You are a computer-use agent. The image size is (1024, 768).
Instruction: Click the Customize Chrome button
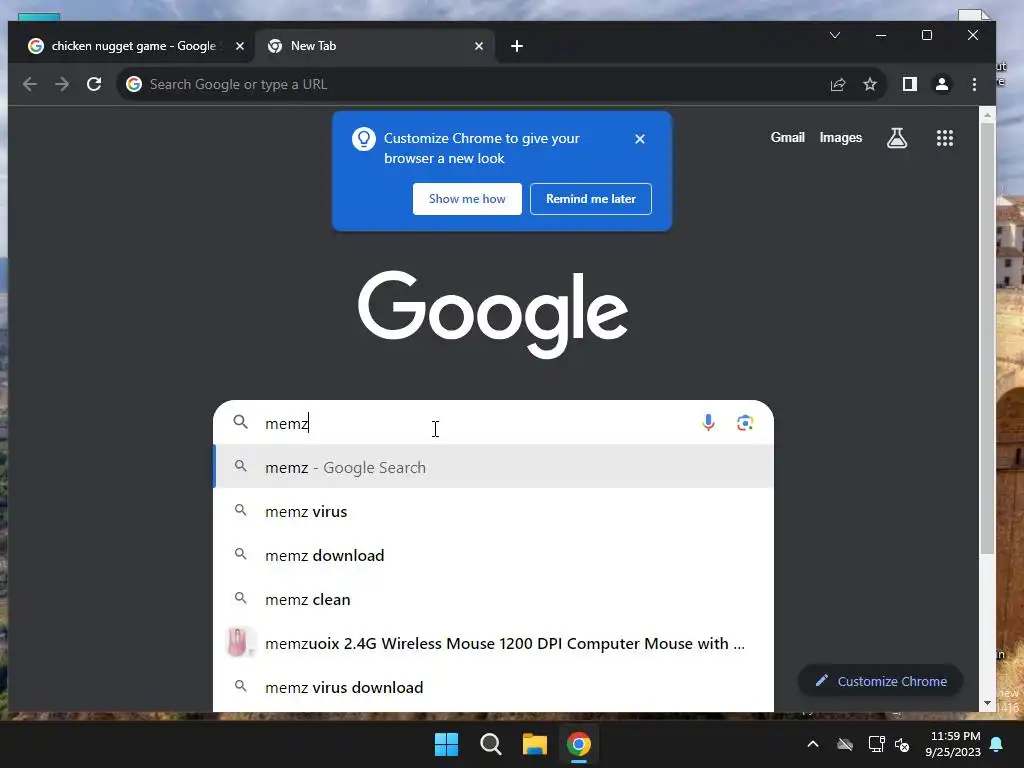[880, 681]
